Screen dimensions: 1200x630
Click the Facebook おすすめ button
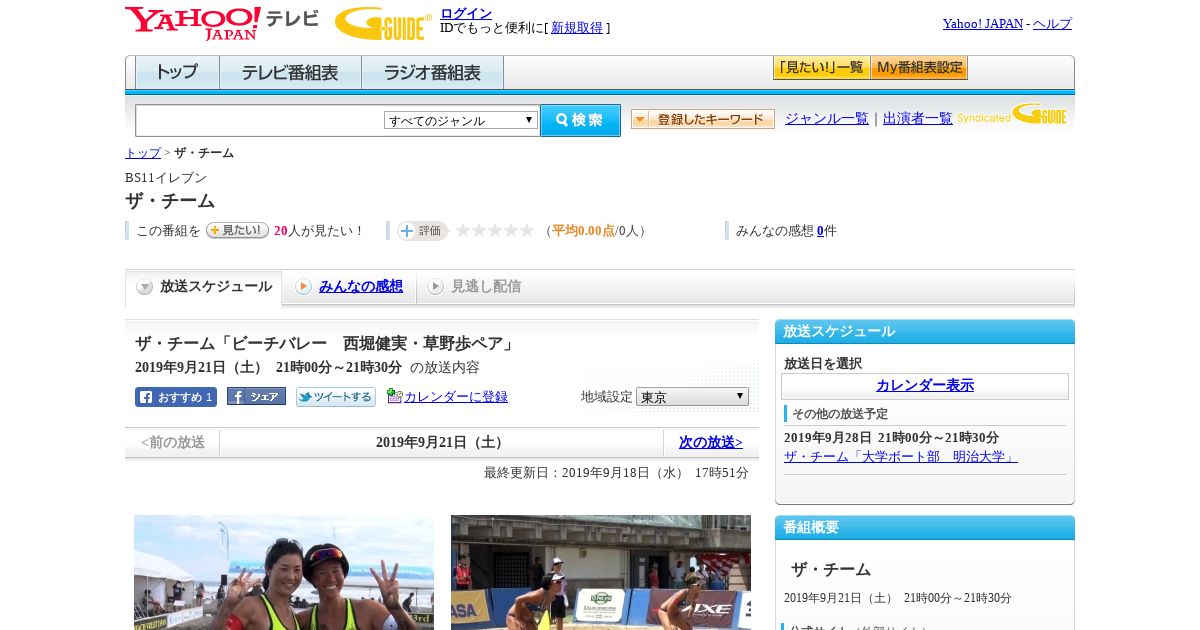click(176, 397)
